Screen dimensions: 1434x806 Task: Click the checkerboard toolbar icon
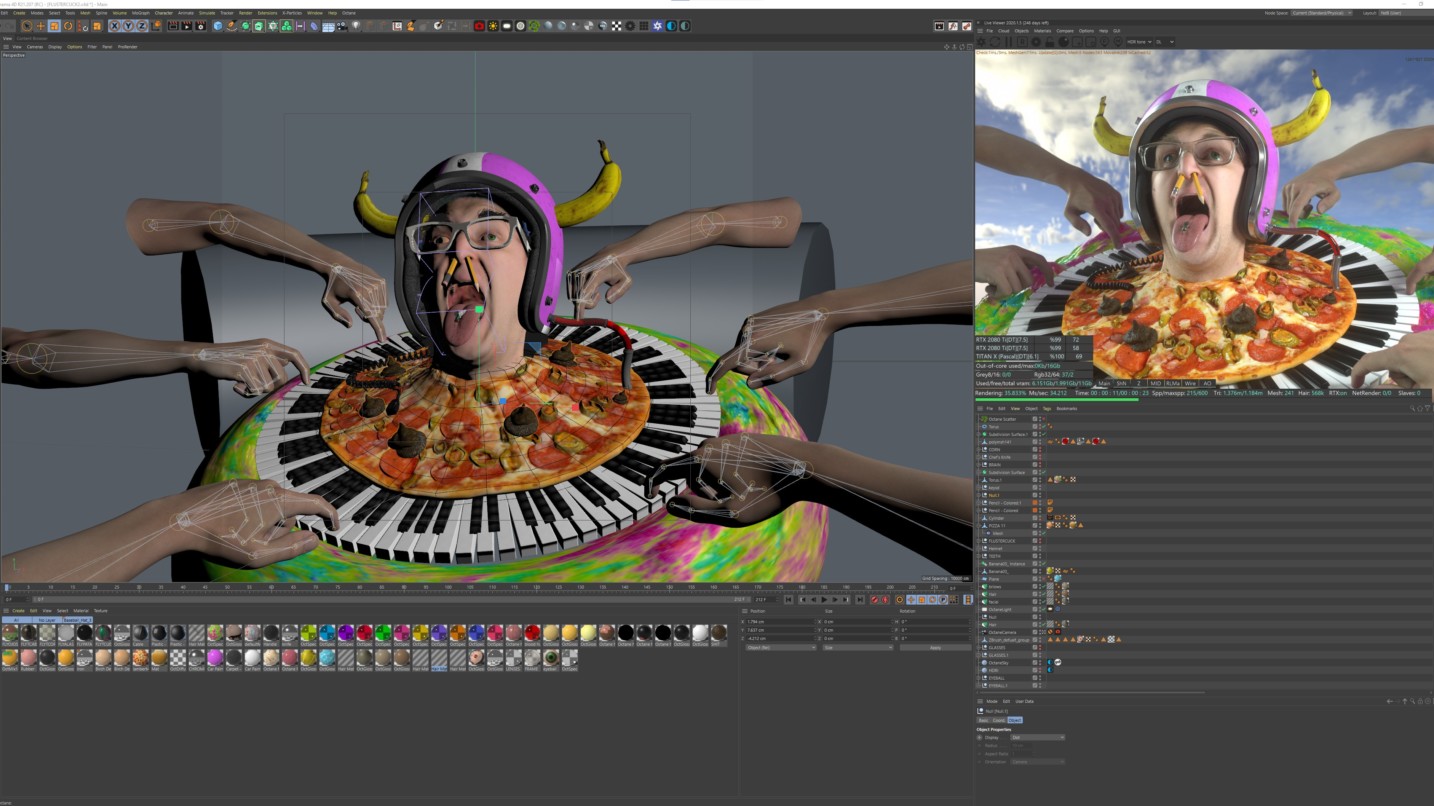coord(616,26)
